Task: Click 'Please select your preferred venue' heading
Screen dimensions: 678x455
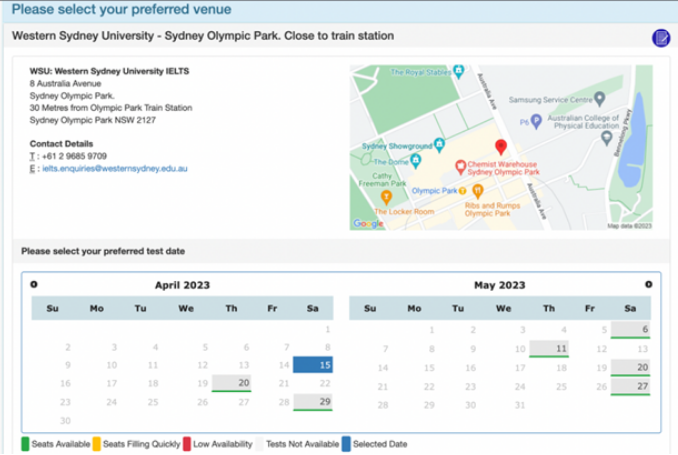Action: tap(122, 9)
